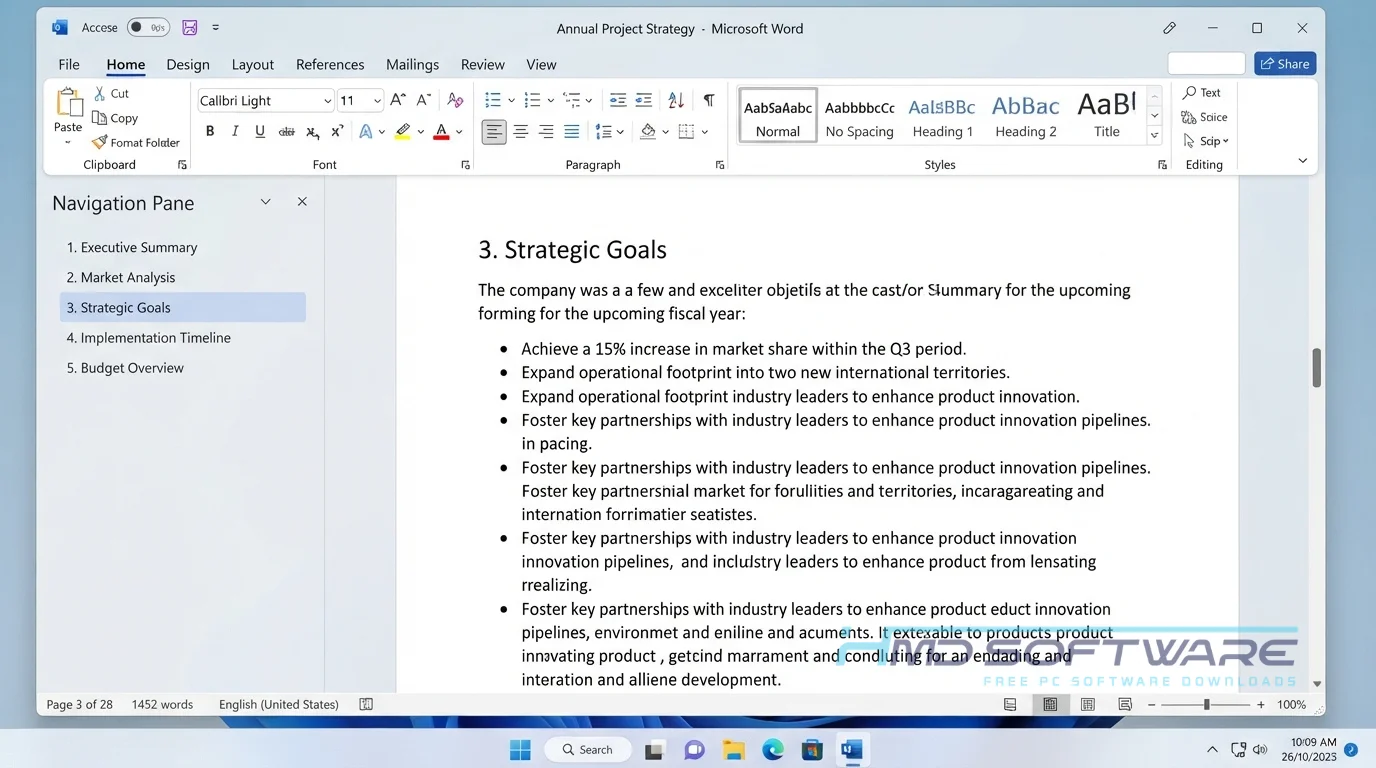Open File Explorer from the taskbar
This screenshot has height=768, width=1376.
tap(734, 749)
